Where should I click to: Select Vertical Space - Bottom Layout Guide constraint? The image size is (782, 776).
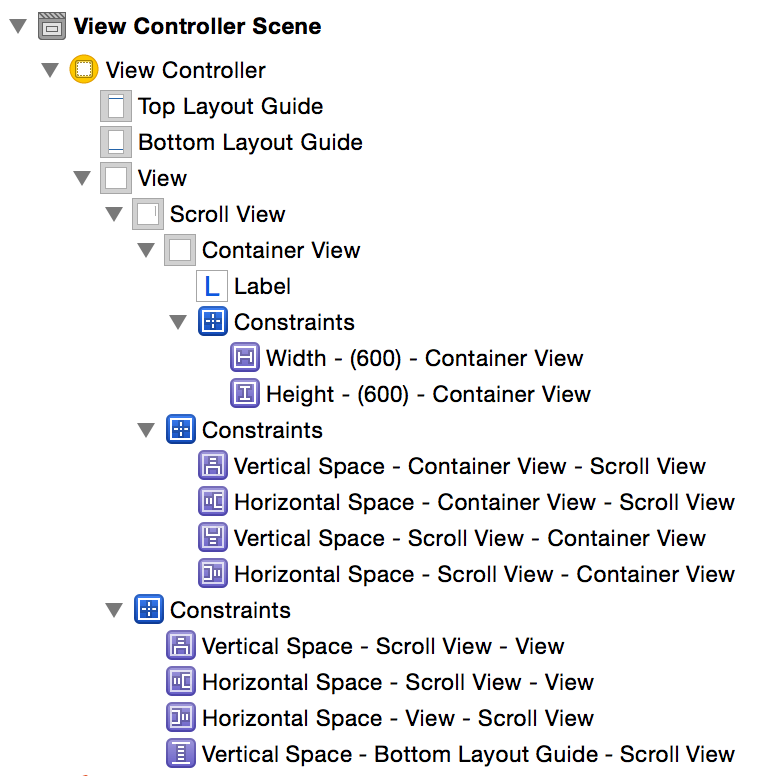point(468,754)
